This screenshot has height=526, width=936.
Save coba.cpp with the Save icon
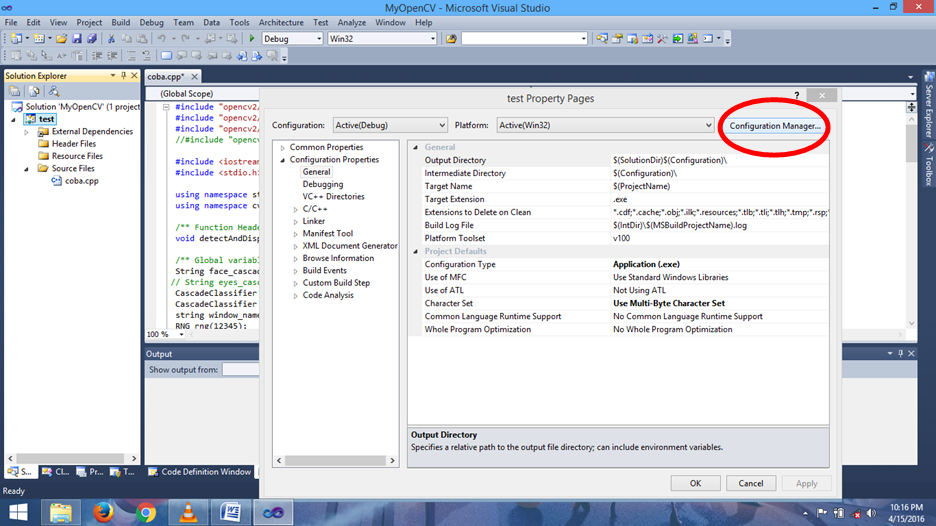77,39
